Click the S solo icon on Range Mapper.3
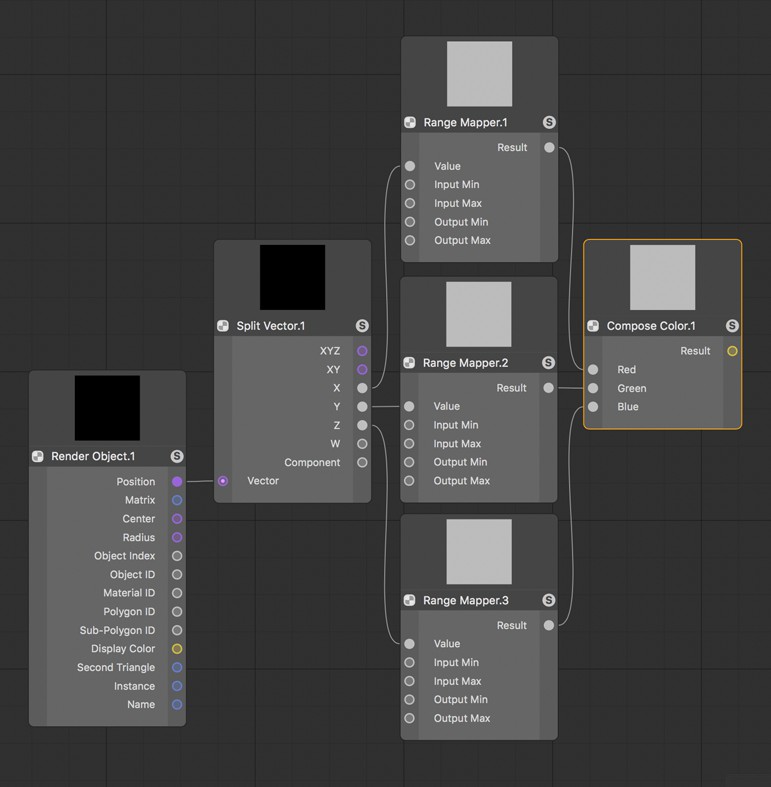The image size is (771, 787). [549, 600]
